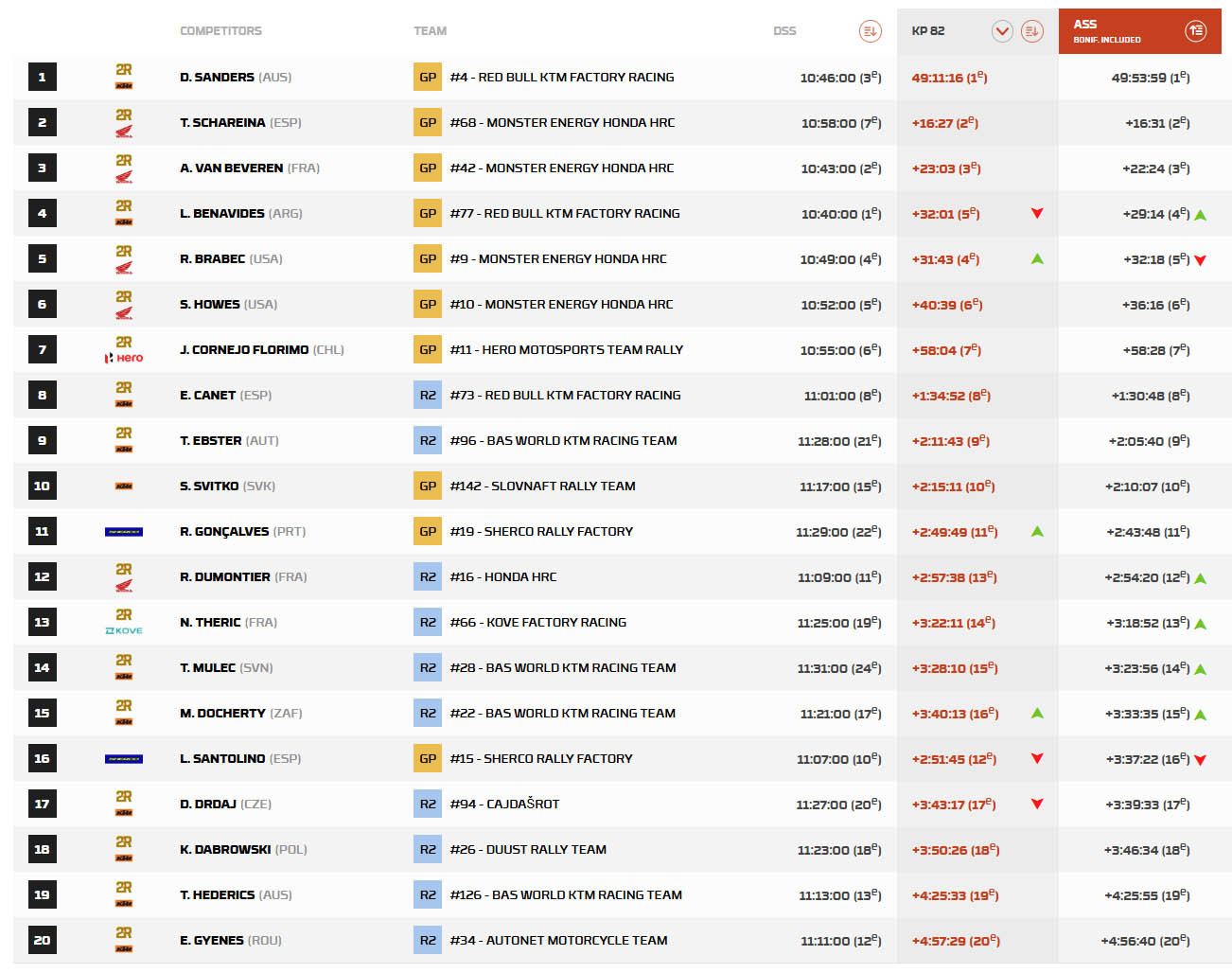The width and height of the screenshot is (1232, 973).
Task: Open A. Van Beveren rider link
Action: point(231,168)
